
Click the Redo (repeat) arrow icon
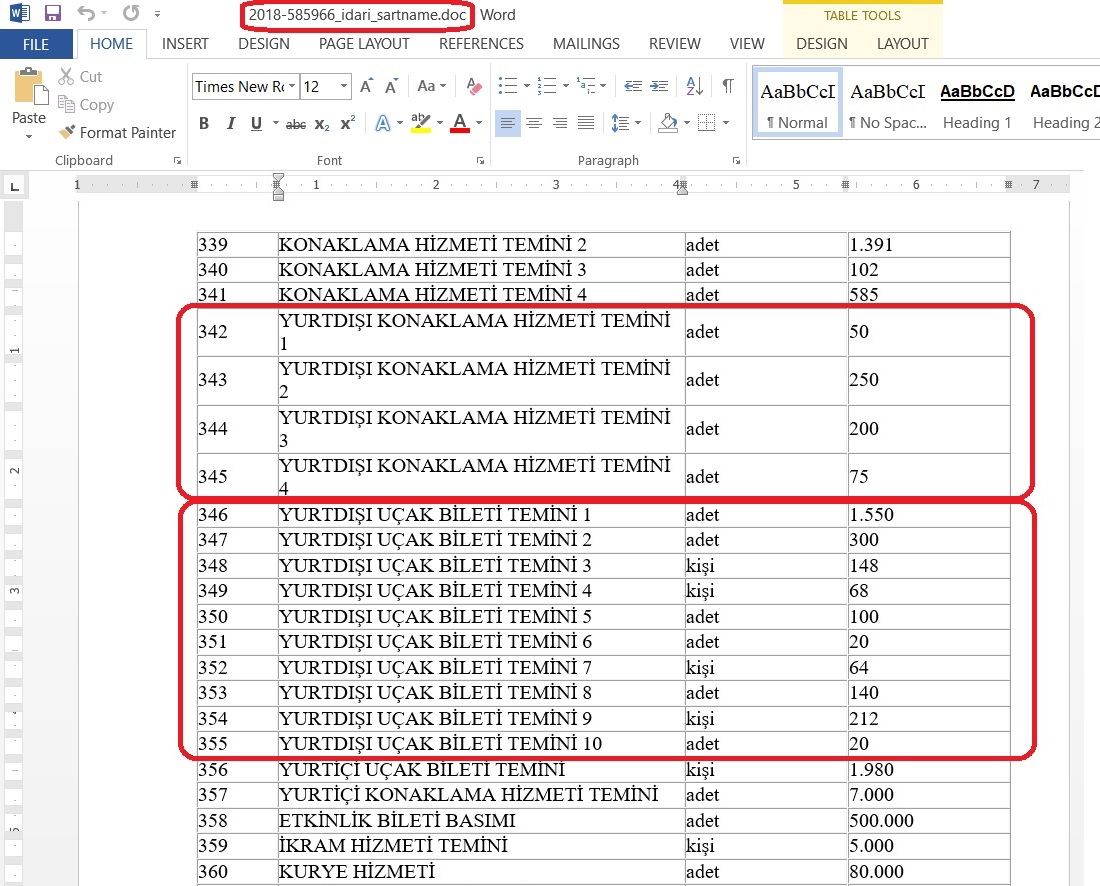(x=130, y=13)
